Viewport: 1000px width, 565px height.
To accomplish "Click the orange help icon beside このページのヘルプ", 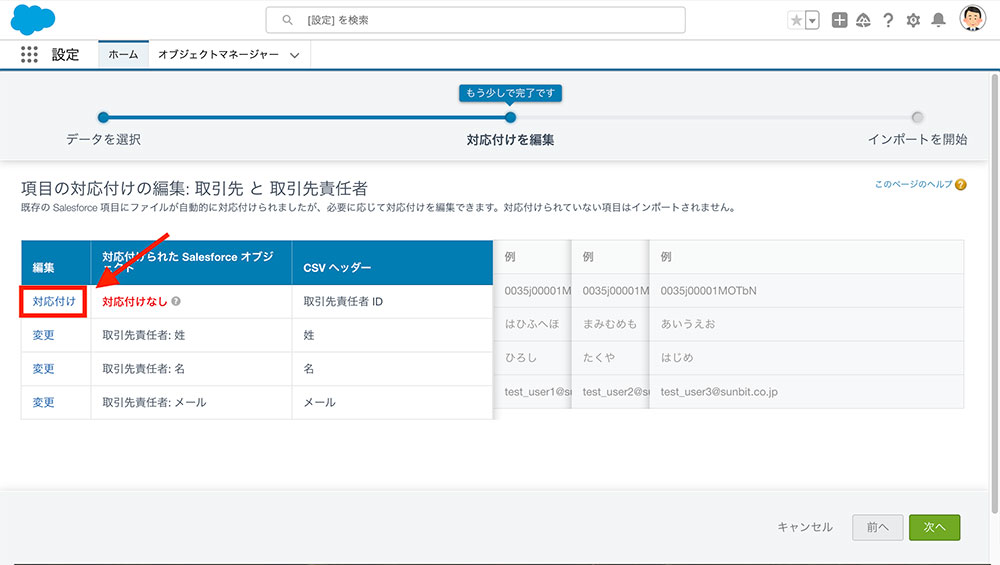I will (x=961, y=185).
